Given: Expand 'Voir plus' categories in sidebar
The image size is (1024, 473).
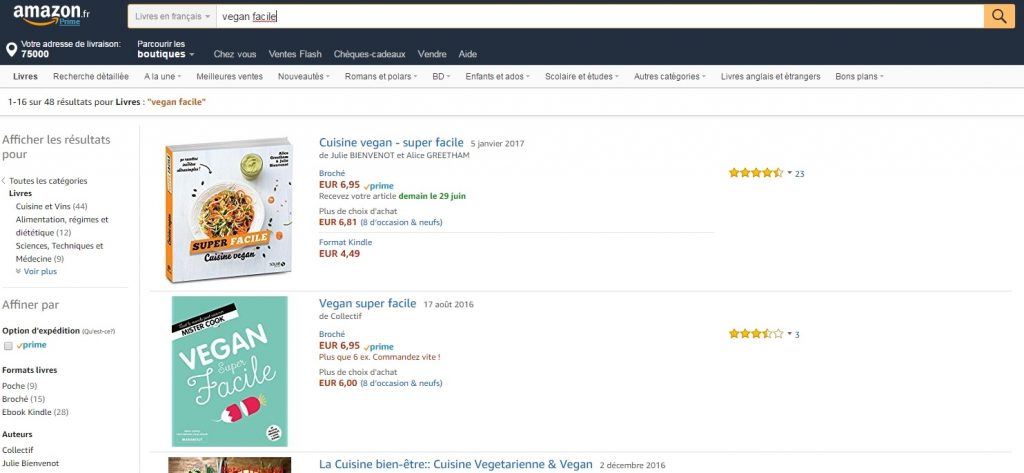Looking at the screenshot, I should pos(37,272).
